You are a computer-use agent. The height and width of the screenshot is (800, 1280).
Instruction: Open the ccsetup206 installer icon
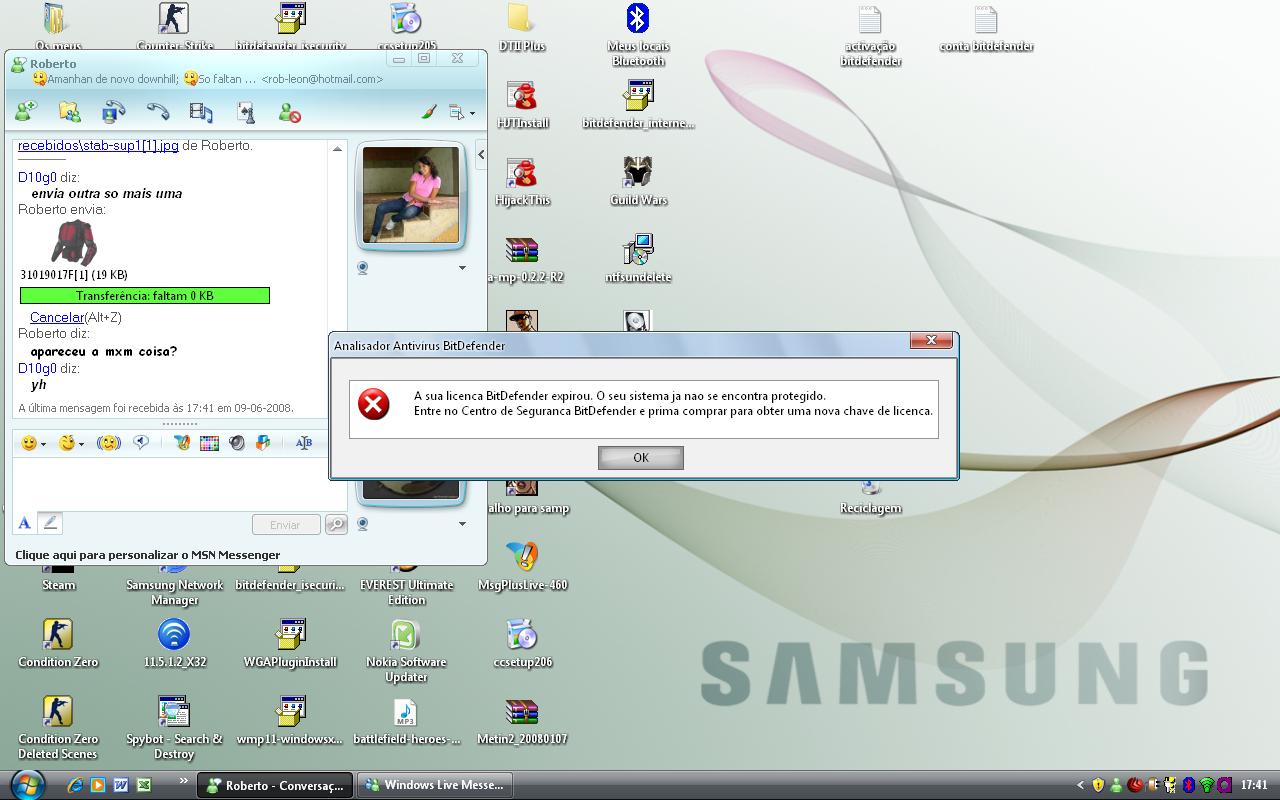click(x=522, y=643)
